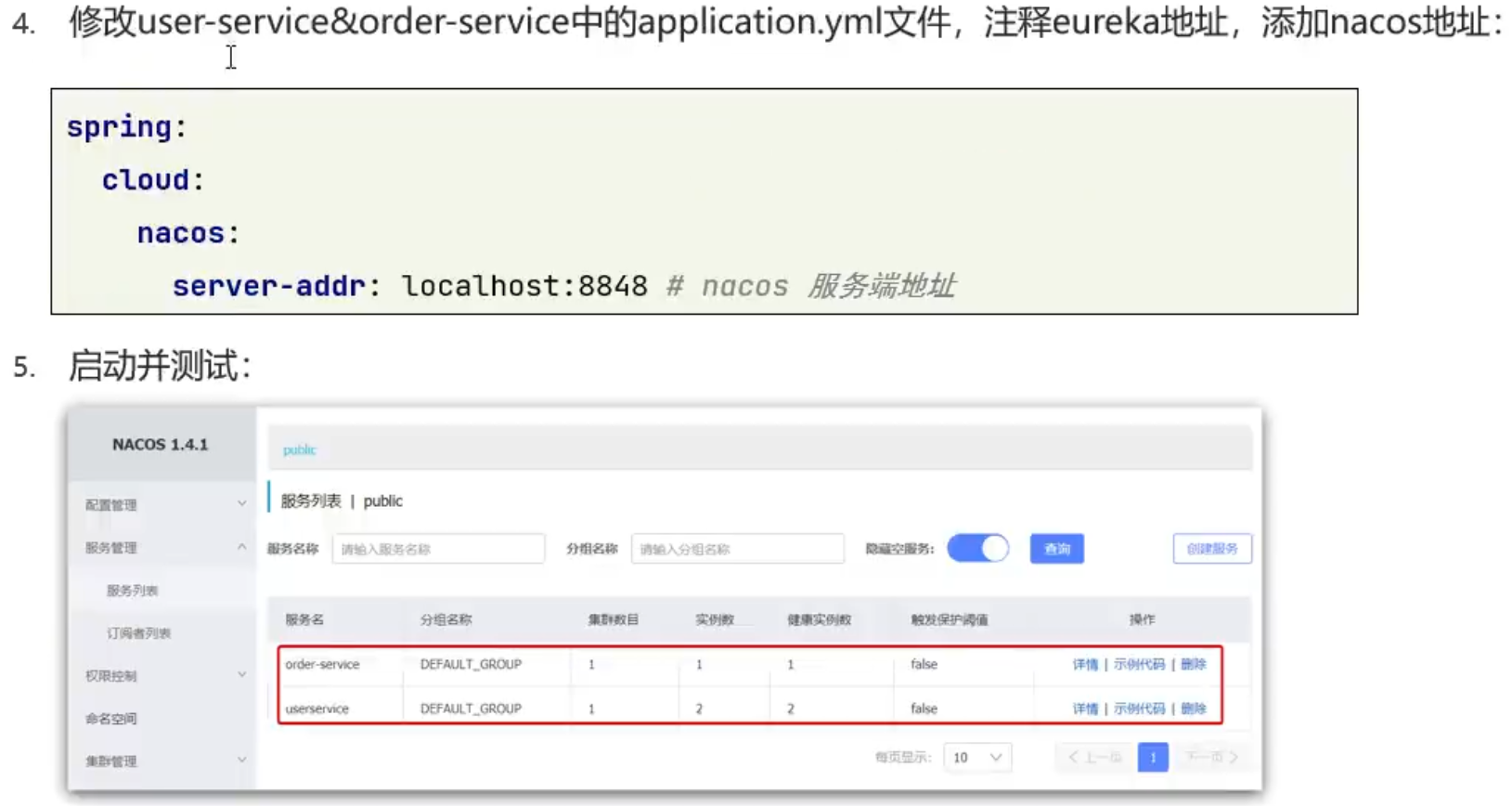1512x806 pixels.
Task: Open 命名空间 in the sidebar
Action: click(111, 719)
